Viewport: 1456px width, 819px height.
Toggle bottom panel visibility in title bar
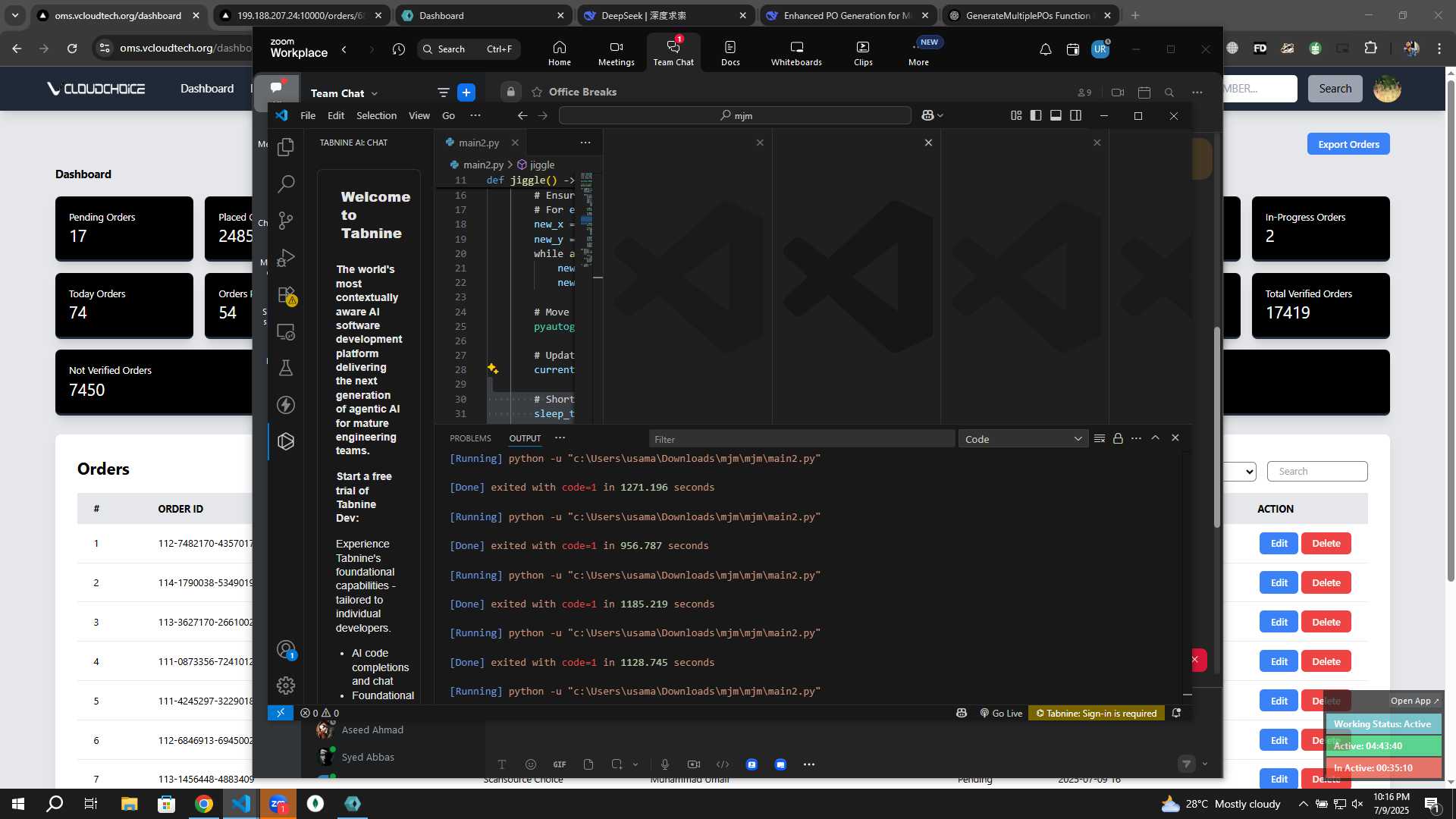coord(1056,115)
